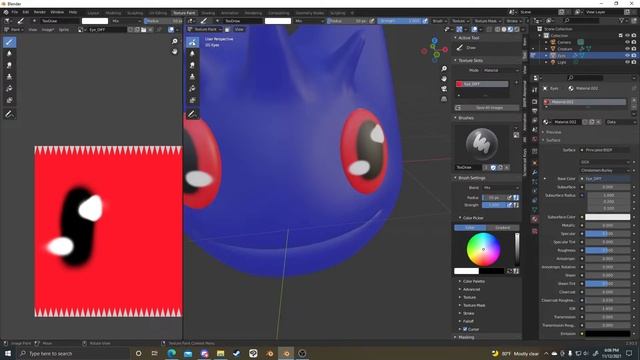The width and height of the screenshot is (640, 360).
Task: Select the Clone tool in 3D viewport toolbar
Action: click(x=193, y=77)
